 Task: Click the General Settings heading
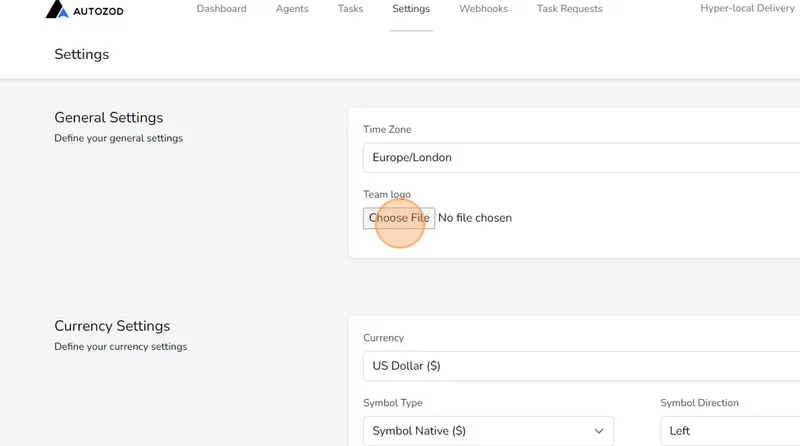pyautogui.click(x=108, y=118)
